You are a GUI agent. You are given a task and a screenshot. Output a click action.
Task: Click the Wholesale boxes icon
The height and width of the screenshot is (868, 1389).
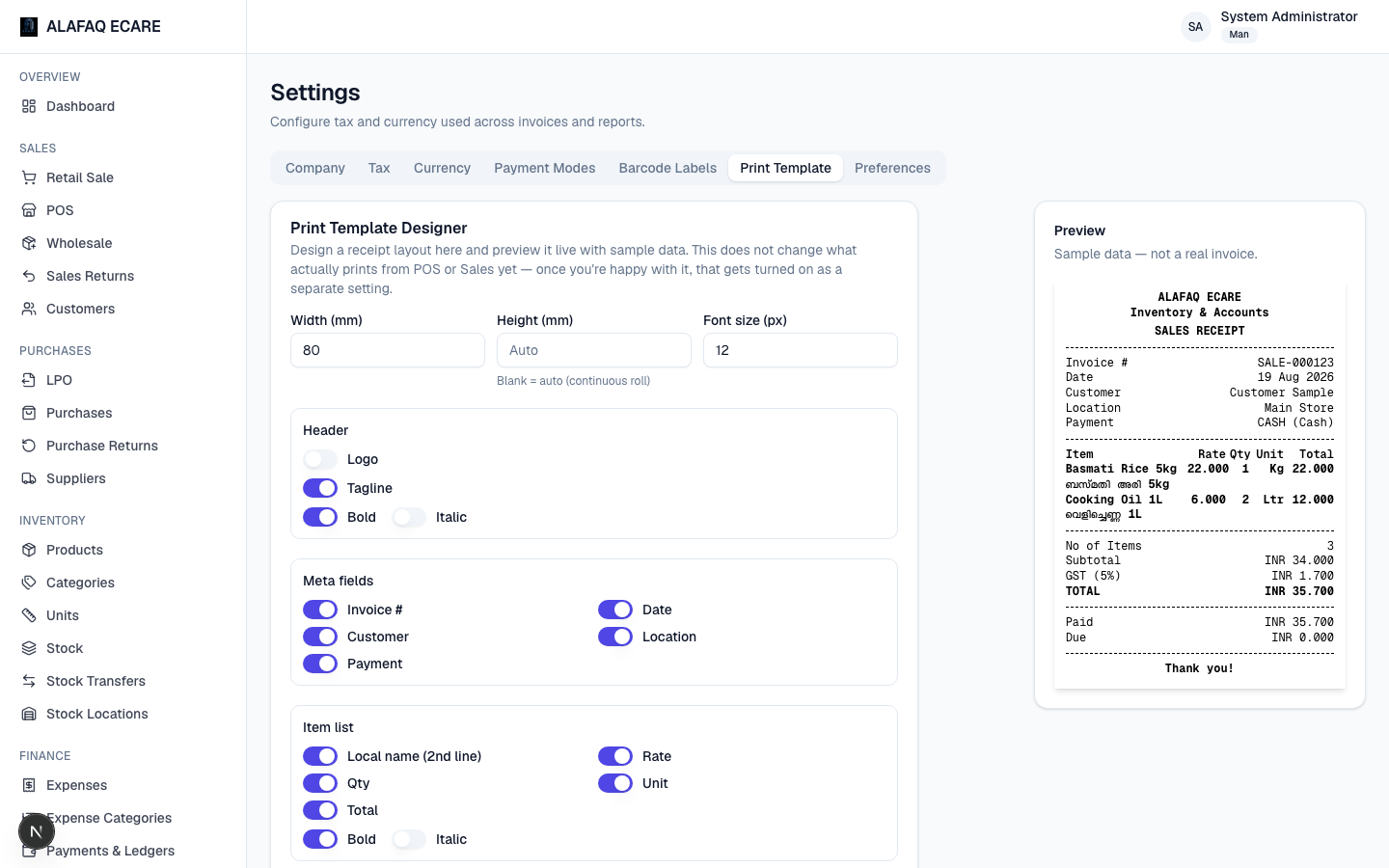29,243
